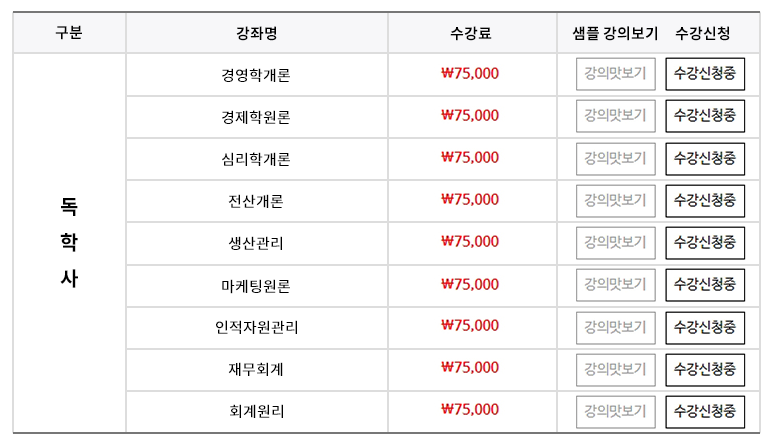This screenshot has height=446, width=772.
Task: Open 강의맛보기 for 전산개론
Action: (x=615, y=201)
